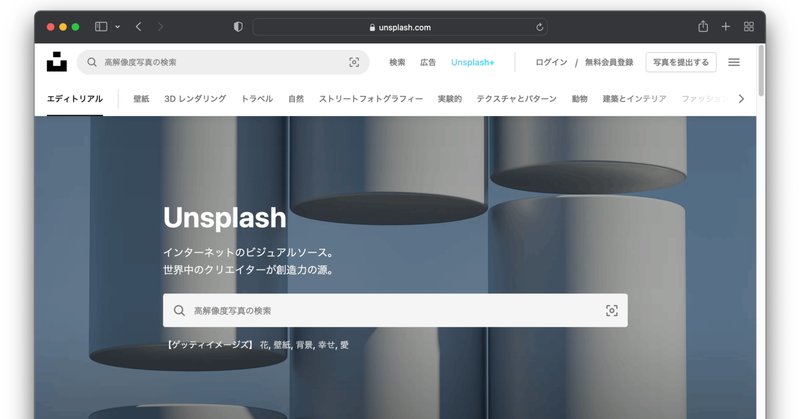
Task: Click the 写真を提出する button
Action: coord(681,62)
